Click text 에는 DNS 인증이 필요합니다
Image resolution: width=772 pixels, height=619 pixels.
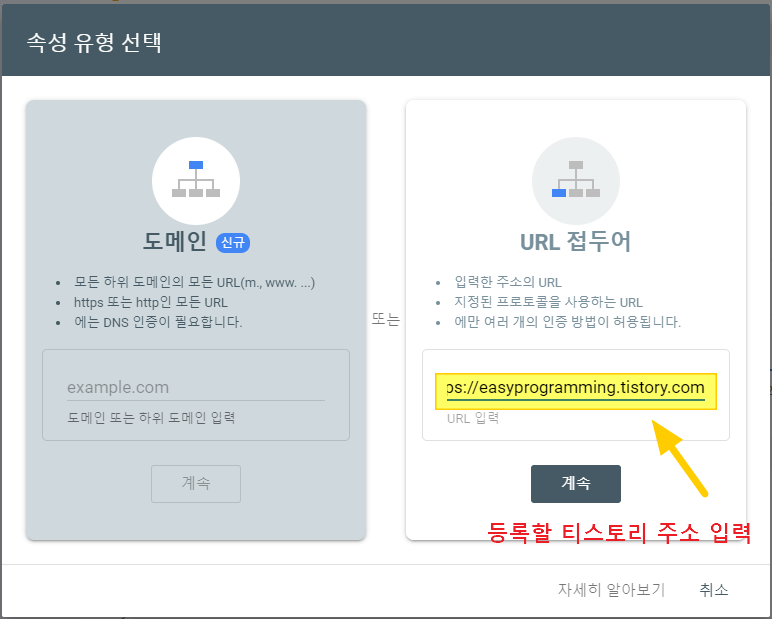(x=158, y=322)
